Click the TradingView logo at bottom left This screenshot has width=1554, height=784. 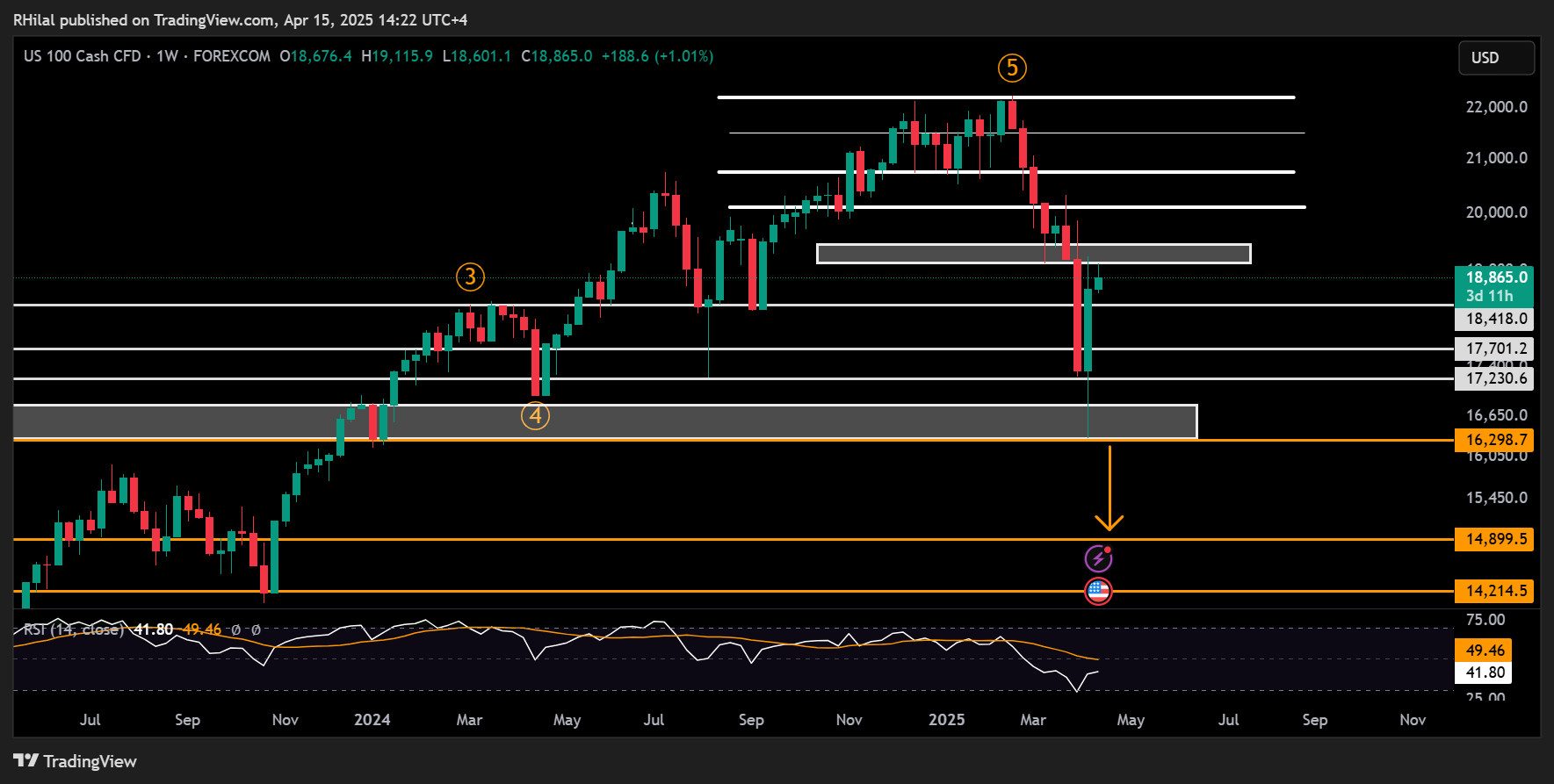76,761
